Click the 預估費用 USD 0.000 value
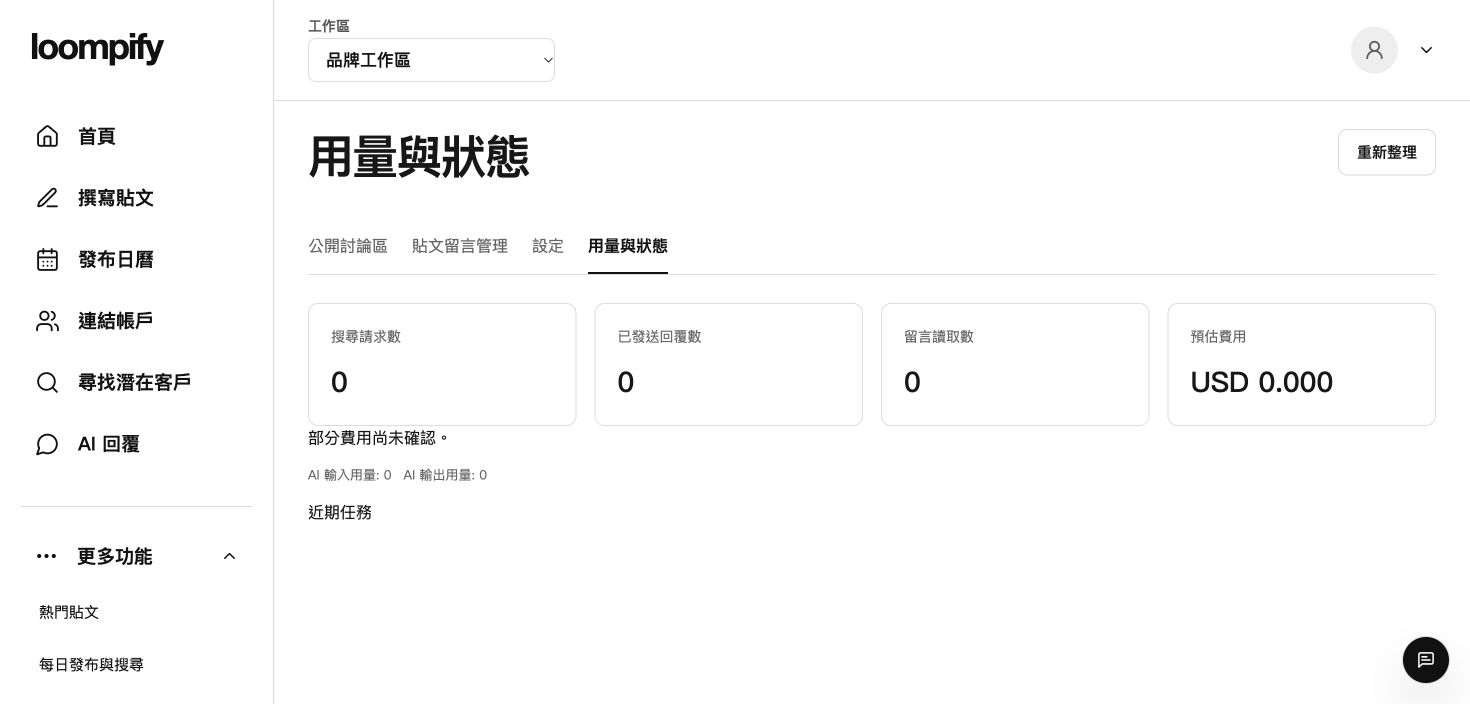 coord(1262,383)
